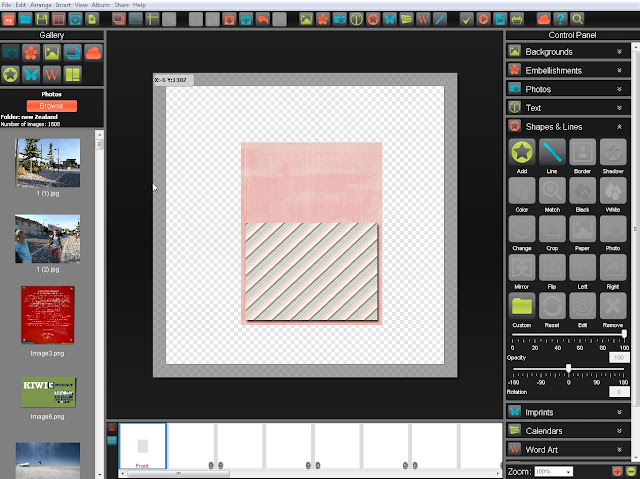Click the red zoom in plus button
The image size is (640, 479).
617,472
